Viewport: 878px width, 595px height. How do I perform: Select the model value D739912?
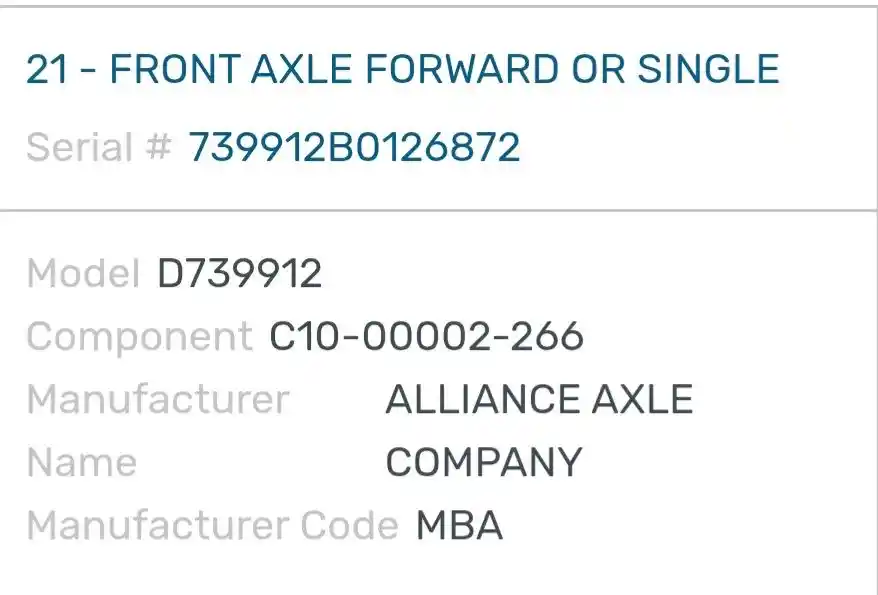click(239, 273)
